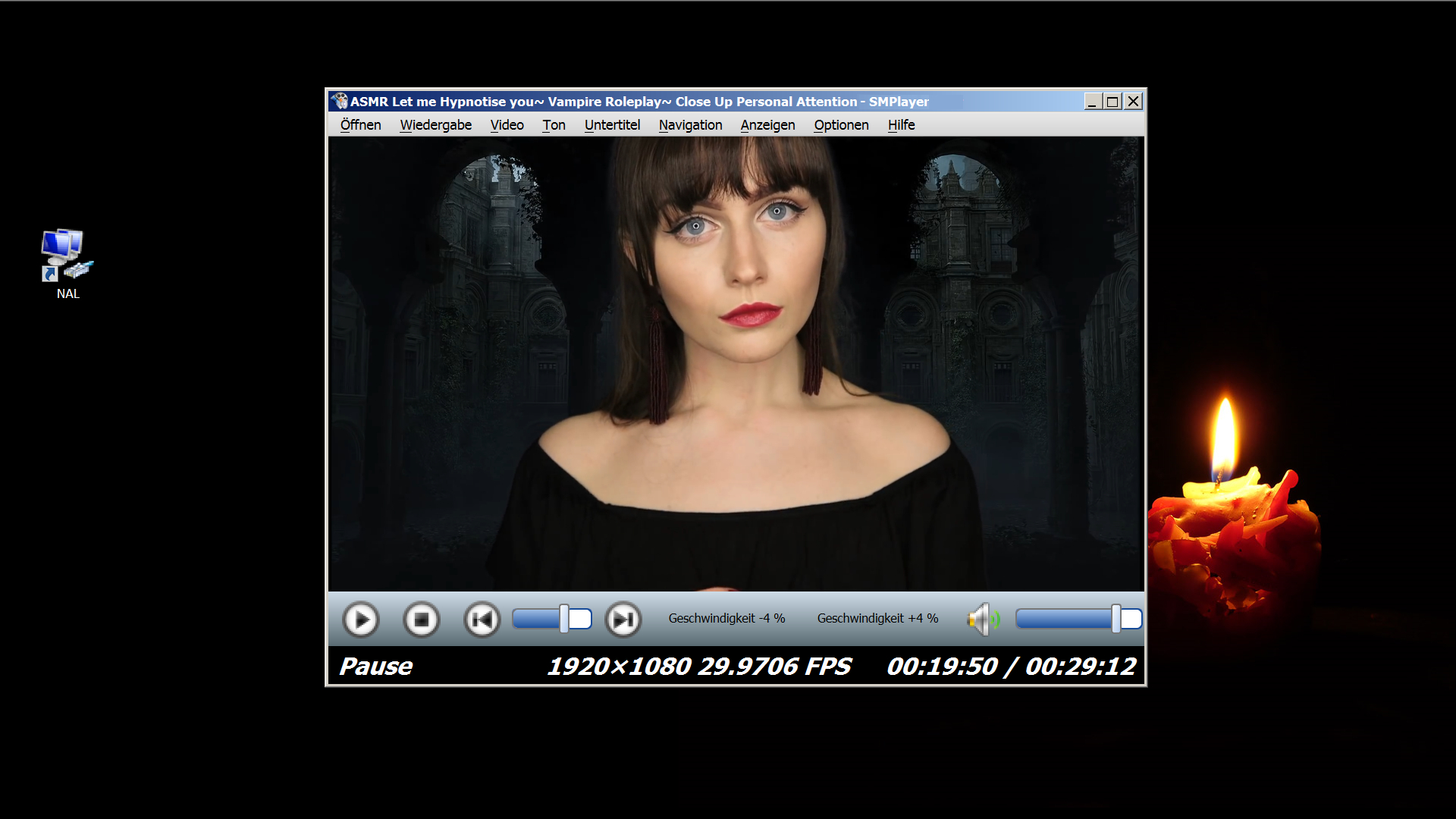Jump backward with the rewind button
This screenshot has width=1456, height=819.
click(x=482, y=620)
